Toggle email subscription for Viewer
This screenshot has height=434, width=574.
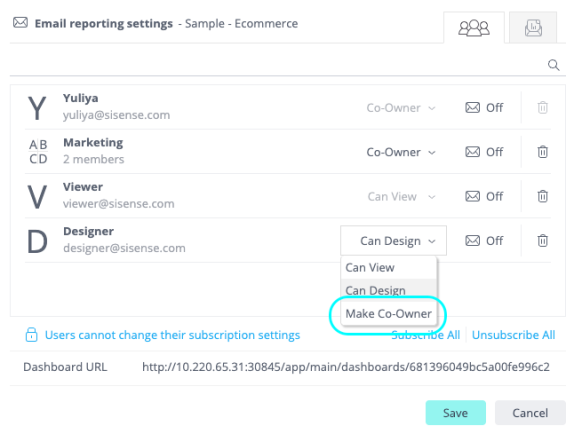(484, 197)
